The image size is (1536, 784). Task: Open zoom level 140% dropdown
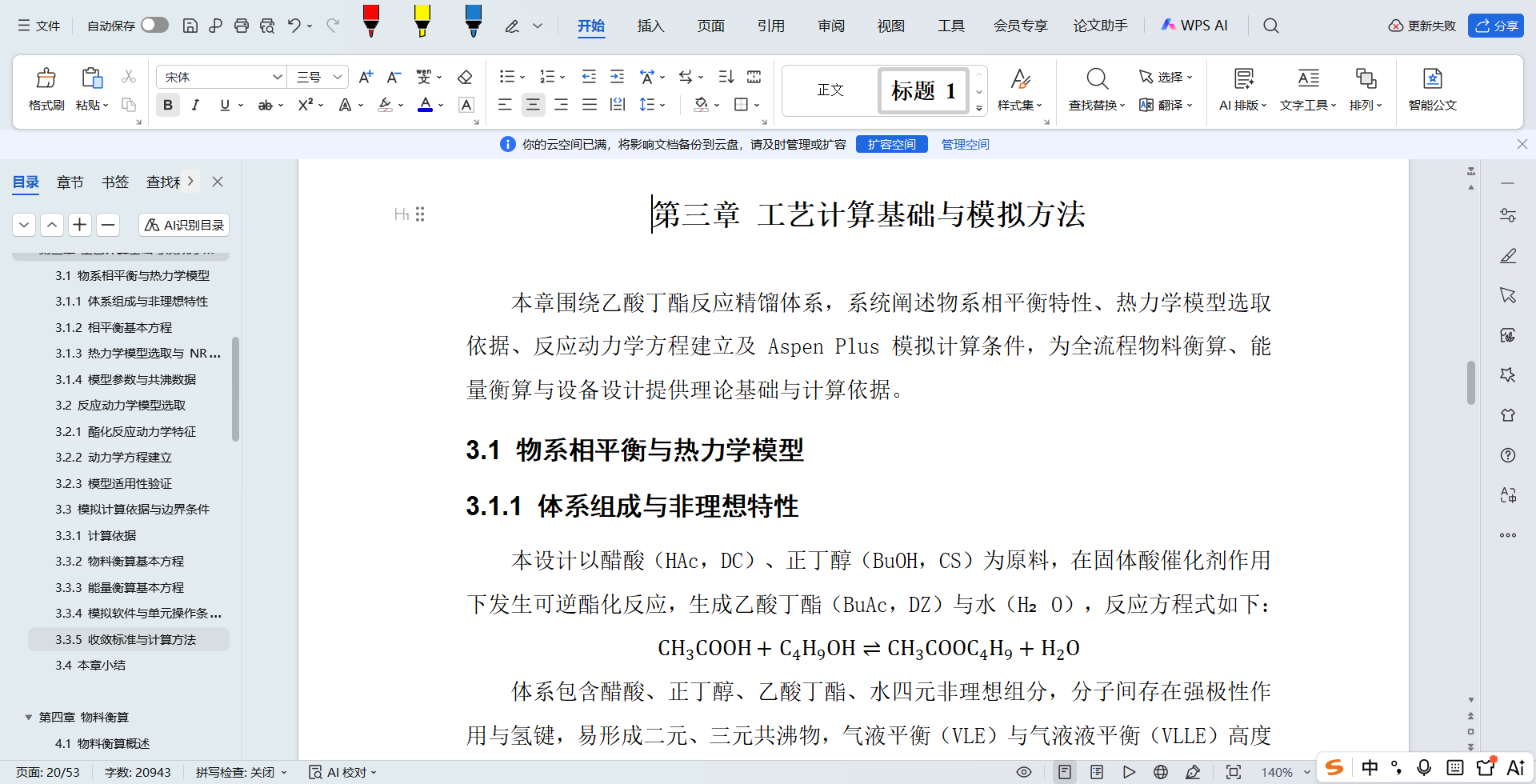click(1307, 772)
